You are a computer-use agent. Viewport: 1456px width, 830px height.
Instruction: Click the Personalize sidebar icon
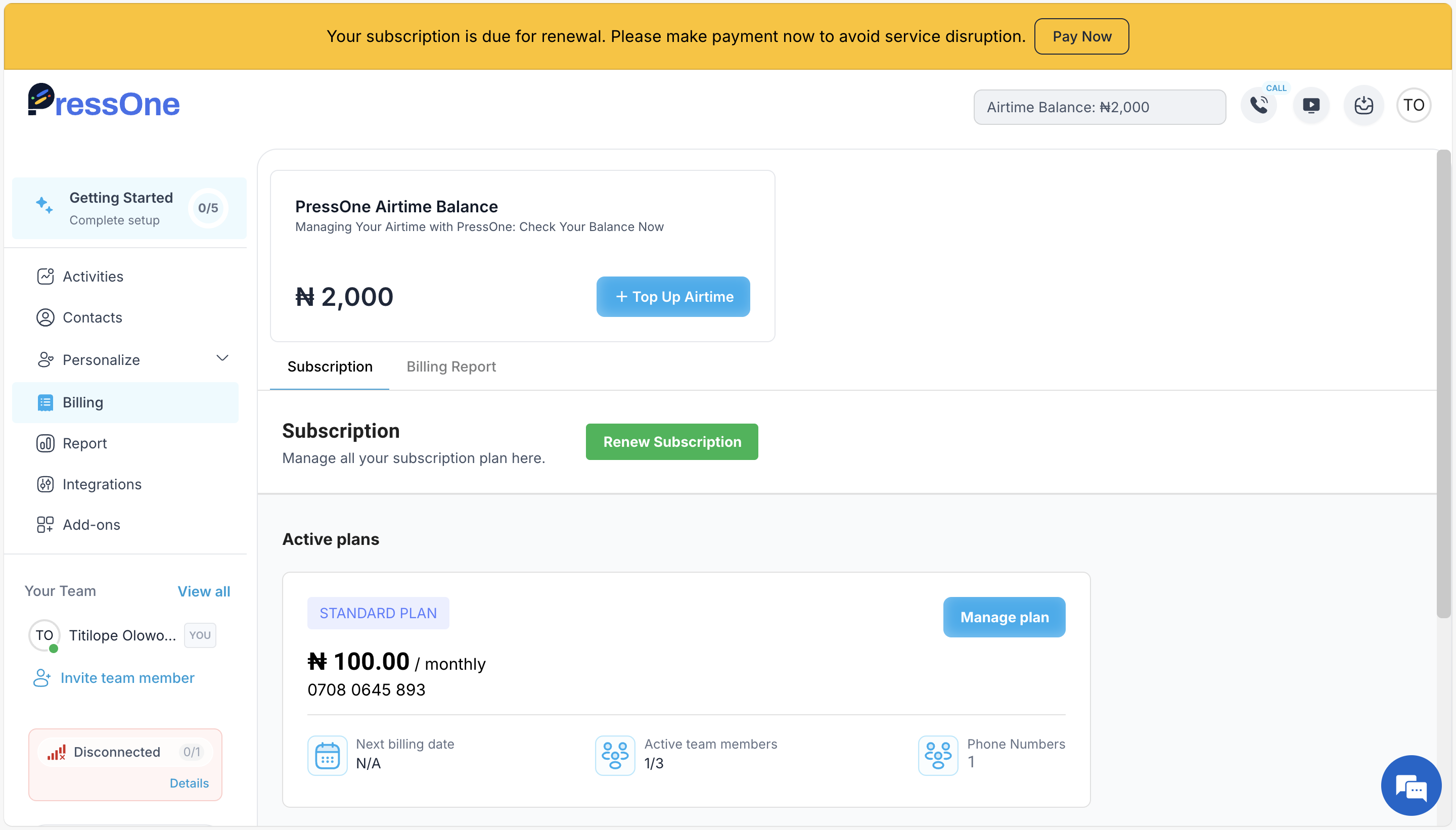[45, 360]
